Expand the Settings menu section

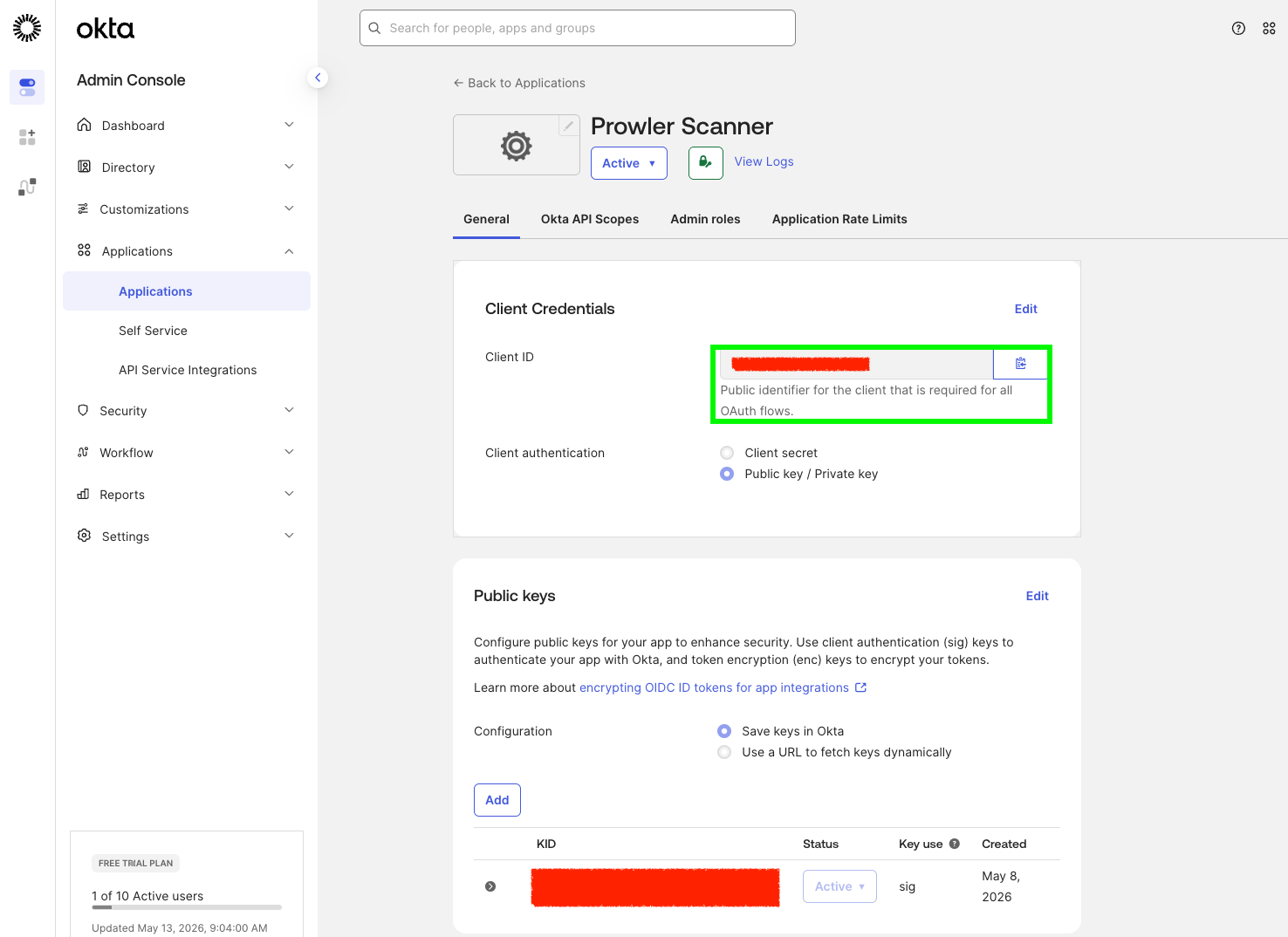pos(289,536)
